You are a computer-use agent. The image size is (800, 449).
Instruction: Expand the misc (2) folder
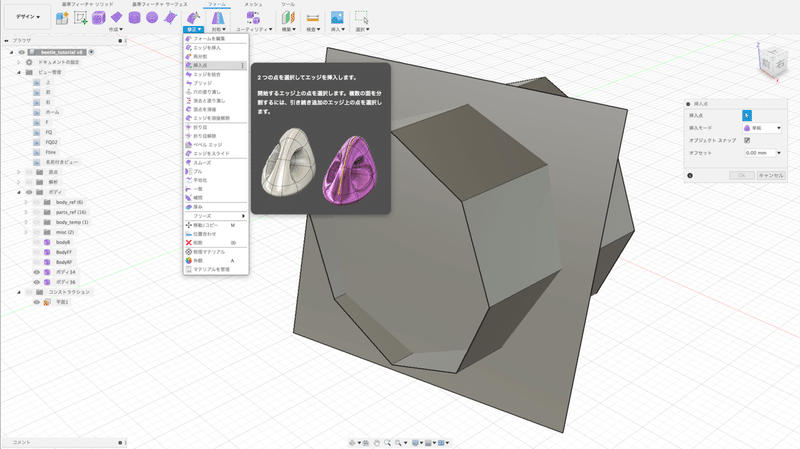tap(26, 232)
